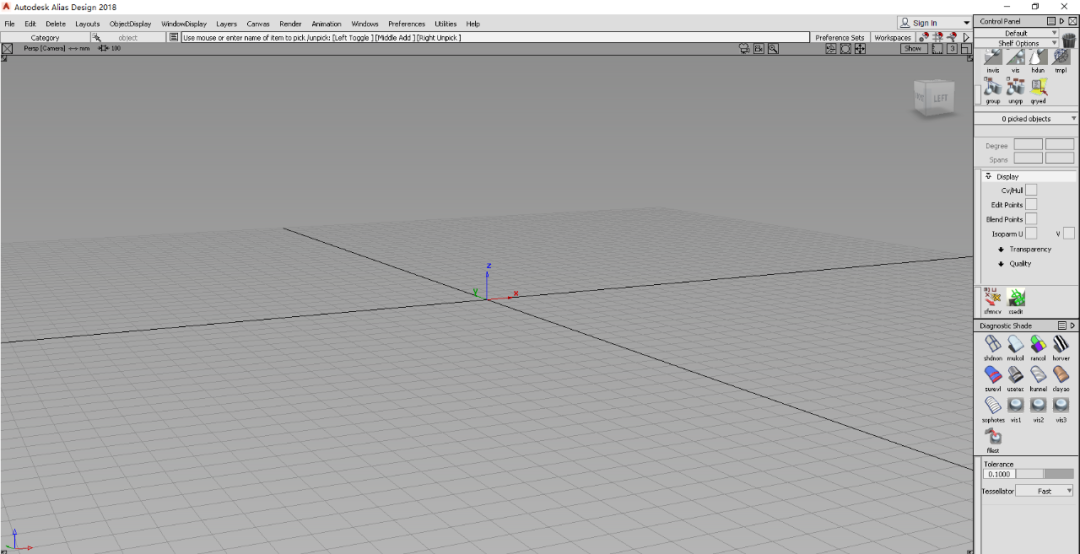Open the Render menu
Screen dimensions: 1080x554
290,23
